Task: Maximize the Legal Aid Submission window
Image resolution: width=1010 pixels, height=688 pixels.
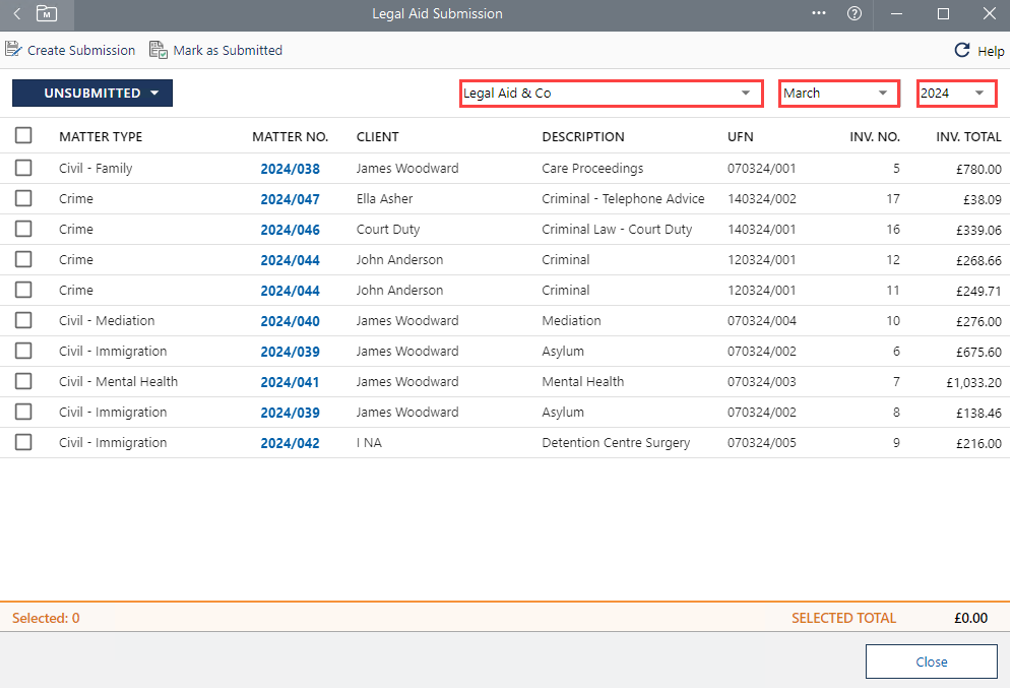Action: (x=943, y=14)
